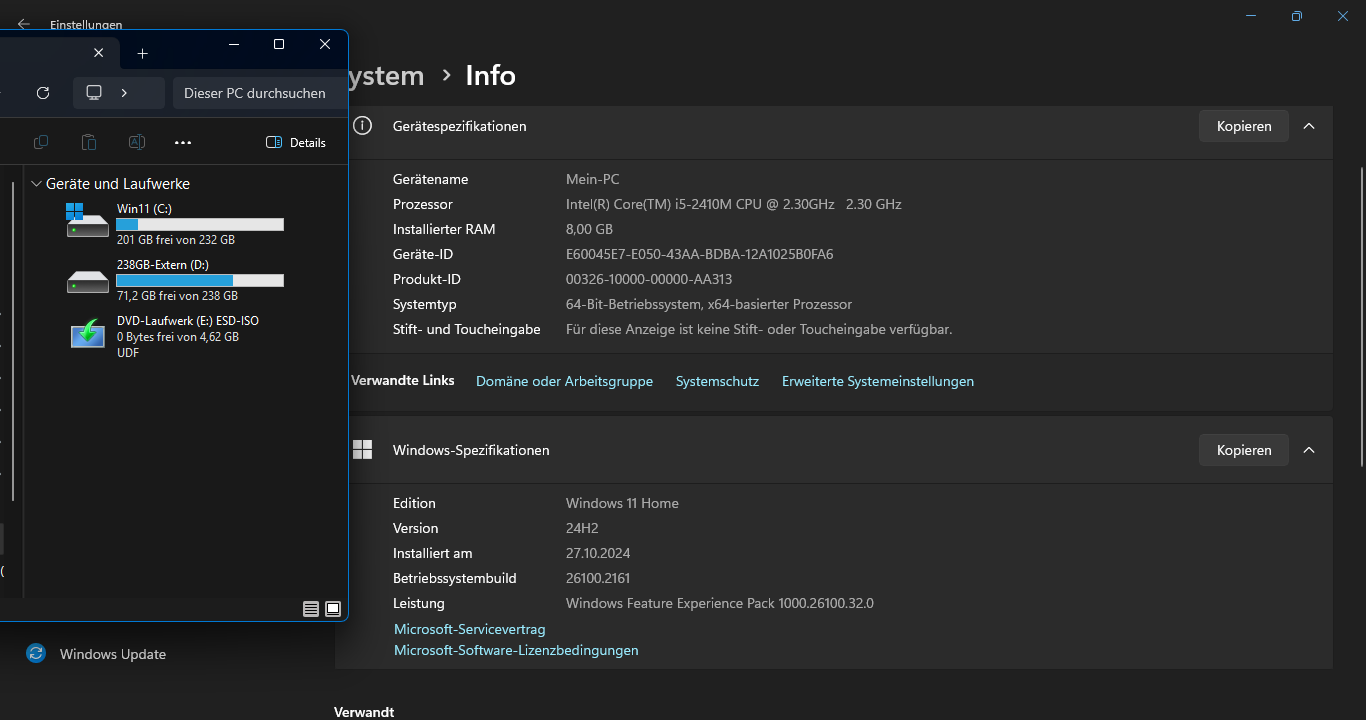This screenshot has width=1366, height=720.
Task: Click Kopieren in the Gerätespezifikationen section
Action: 1244,126
